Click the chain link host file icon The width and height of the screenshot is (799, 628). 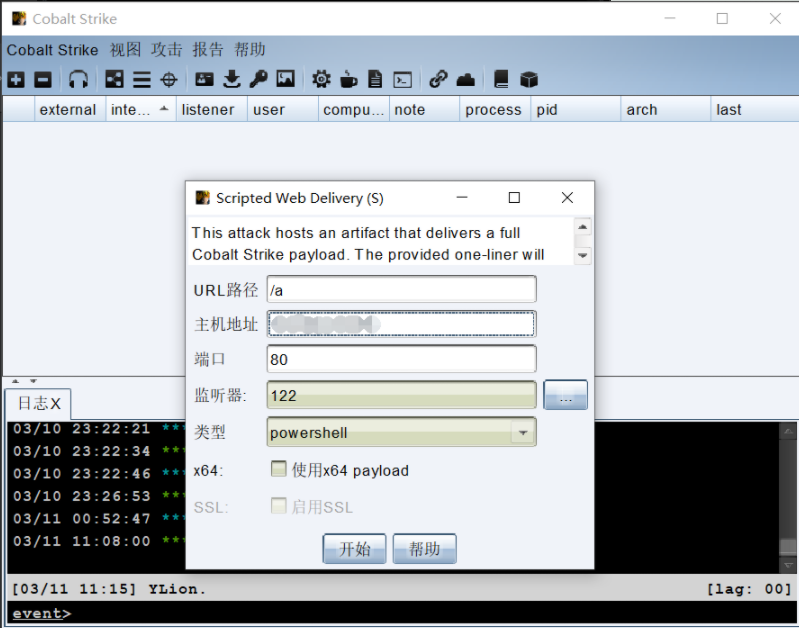point(438,80)
